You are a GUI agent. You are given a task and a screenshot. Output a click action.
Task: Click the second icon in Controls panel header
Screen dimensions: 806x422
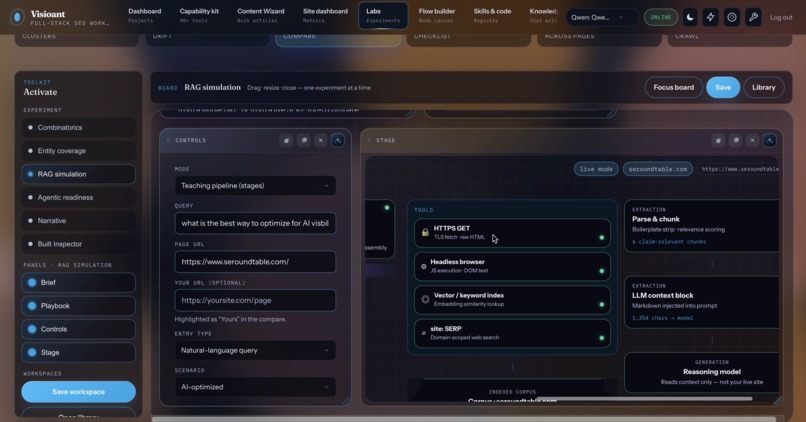(304, 140)
